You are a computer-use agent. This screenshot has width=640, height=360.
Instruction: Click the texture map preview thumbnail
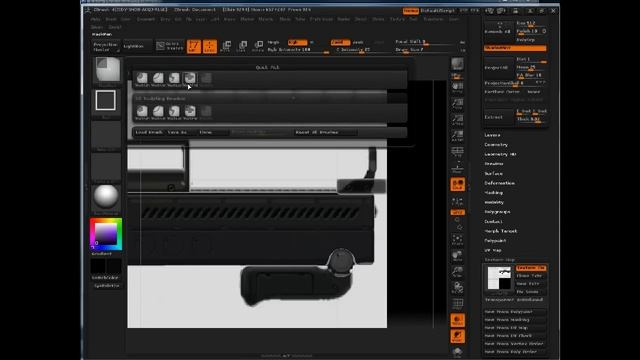click(x=499, y=278)
